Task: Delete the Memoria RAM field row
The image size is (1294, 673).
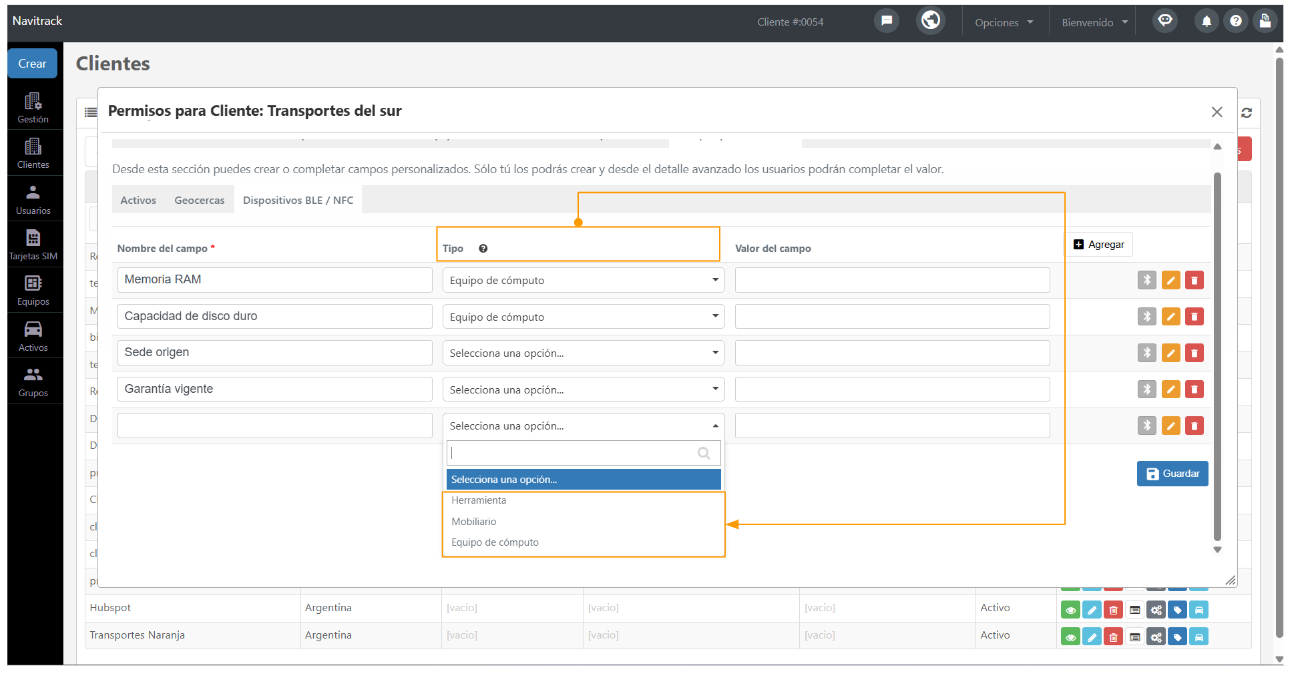Action: click(1194, 280)
